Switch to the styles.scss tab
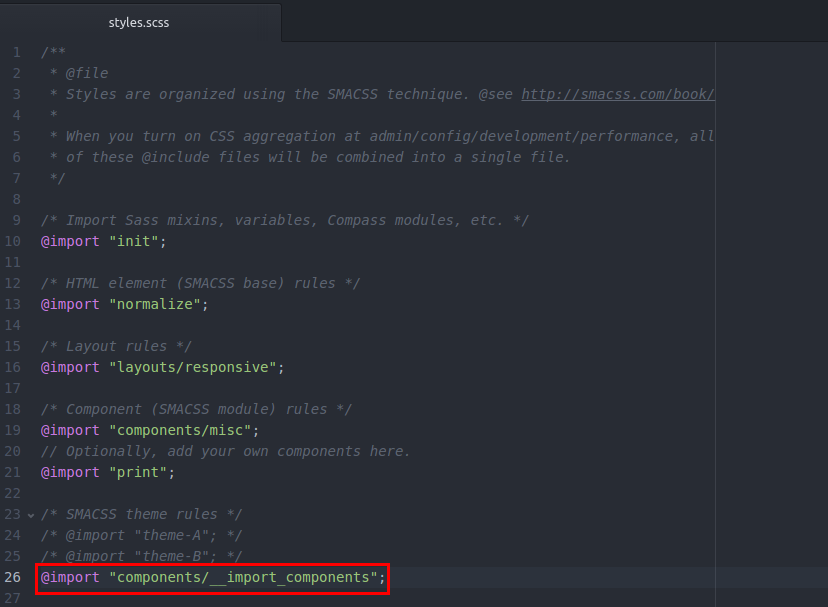The height and width of the screenshot is (607, 828). point(139,23)
